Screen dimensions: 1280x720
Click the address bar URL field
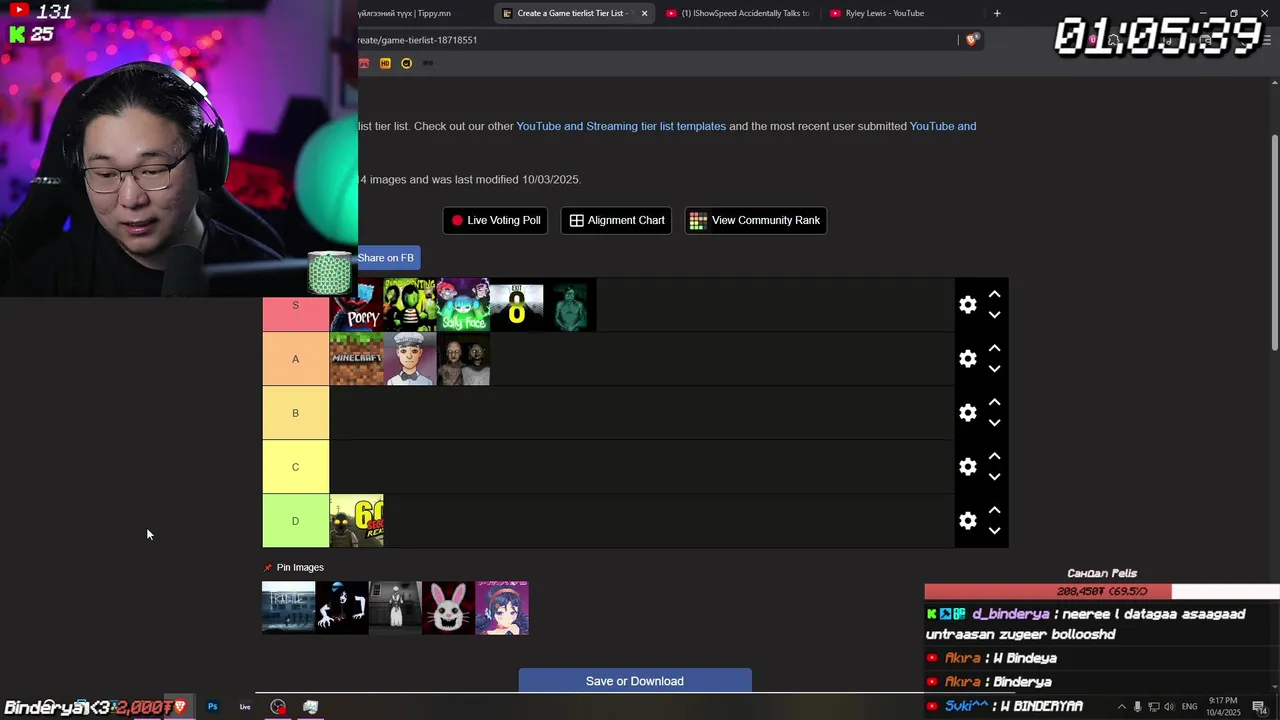(x=655, y=40)
